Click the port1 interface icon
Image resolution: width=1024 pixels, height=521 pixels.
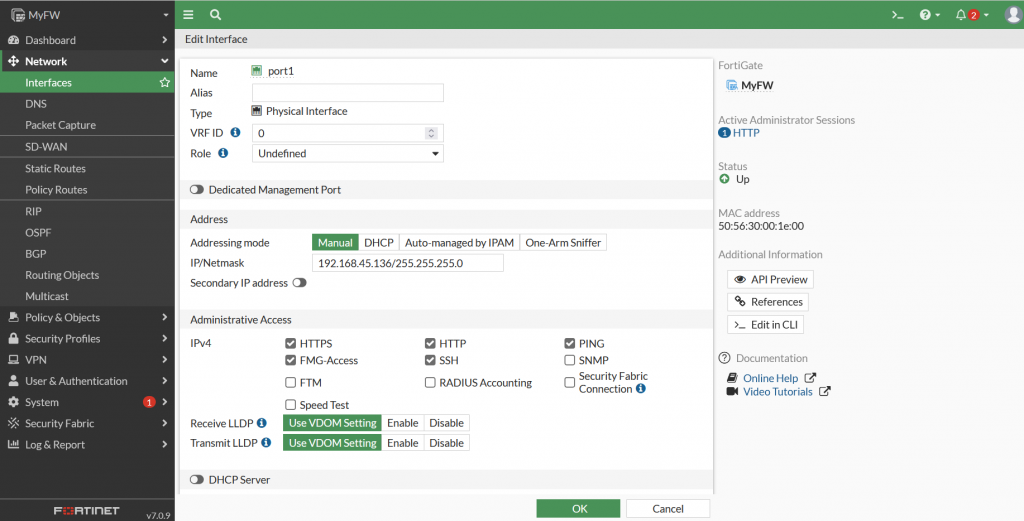click(x=257, y=71)
